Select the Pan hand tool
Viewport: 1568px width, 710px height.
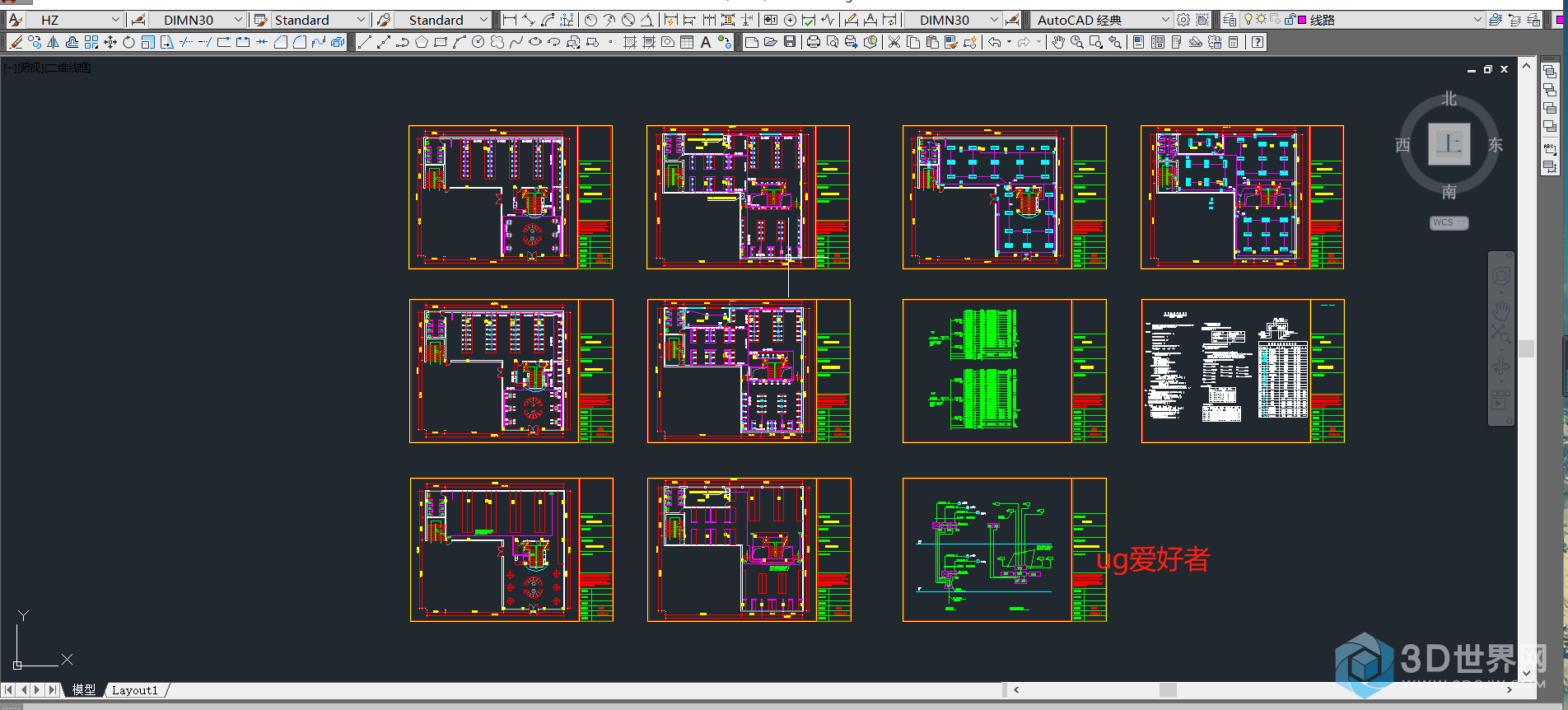click(1058, 42)
